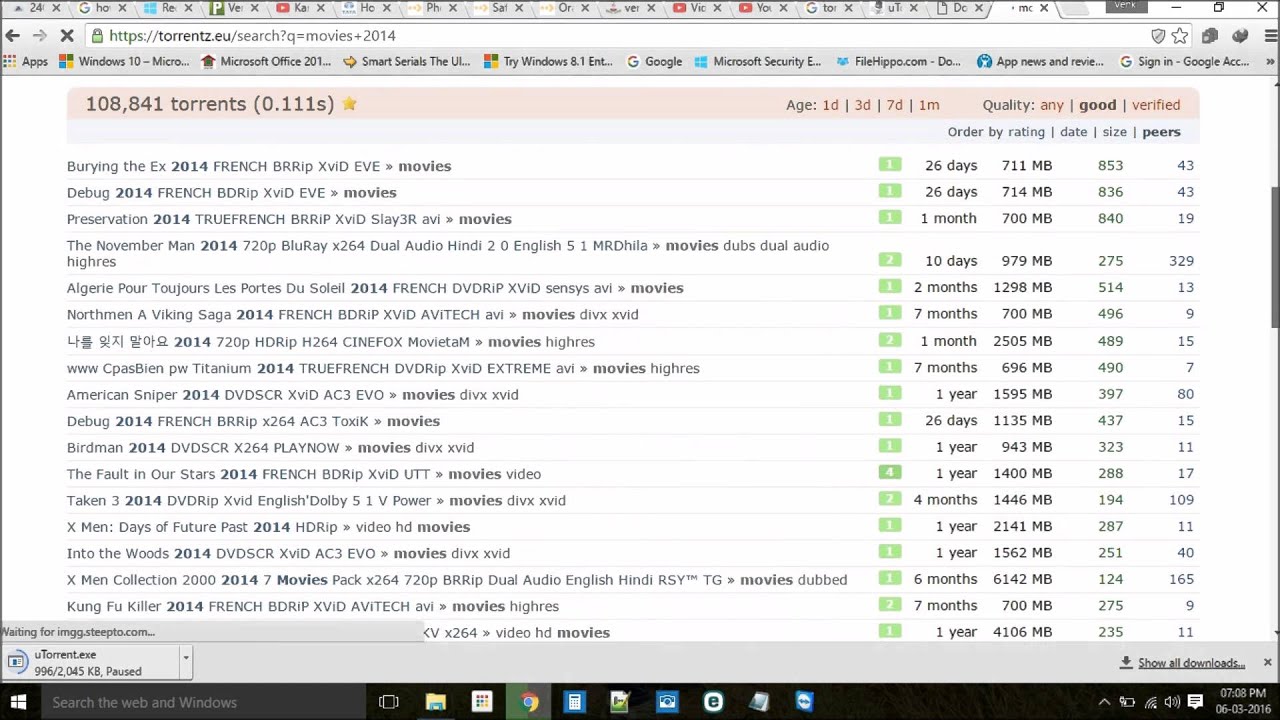The width and height of the screenshot is (1280, 720).
Task: Filter torrents by age 3d
Action: pyautogui.click(x=862, y=105)
